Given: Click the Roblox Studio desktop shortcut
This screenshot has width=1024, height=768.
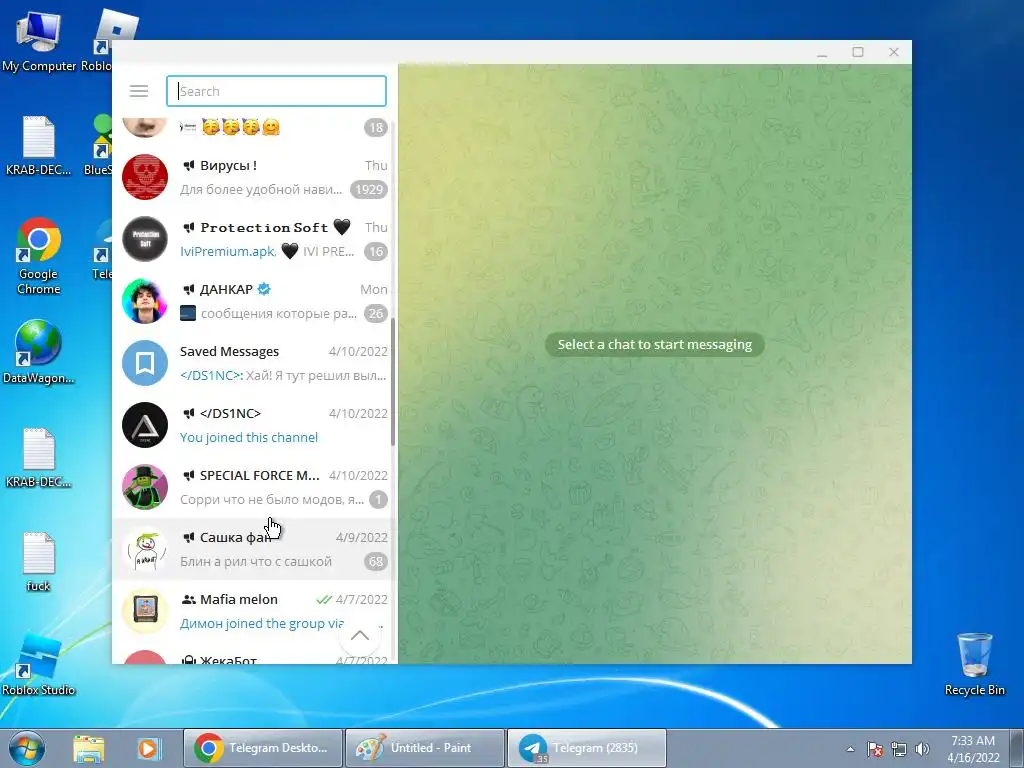Looking at the screenshot, I should 39,665.
